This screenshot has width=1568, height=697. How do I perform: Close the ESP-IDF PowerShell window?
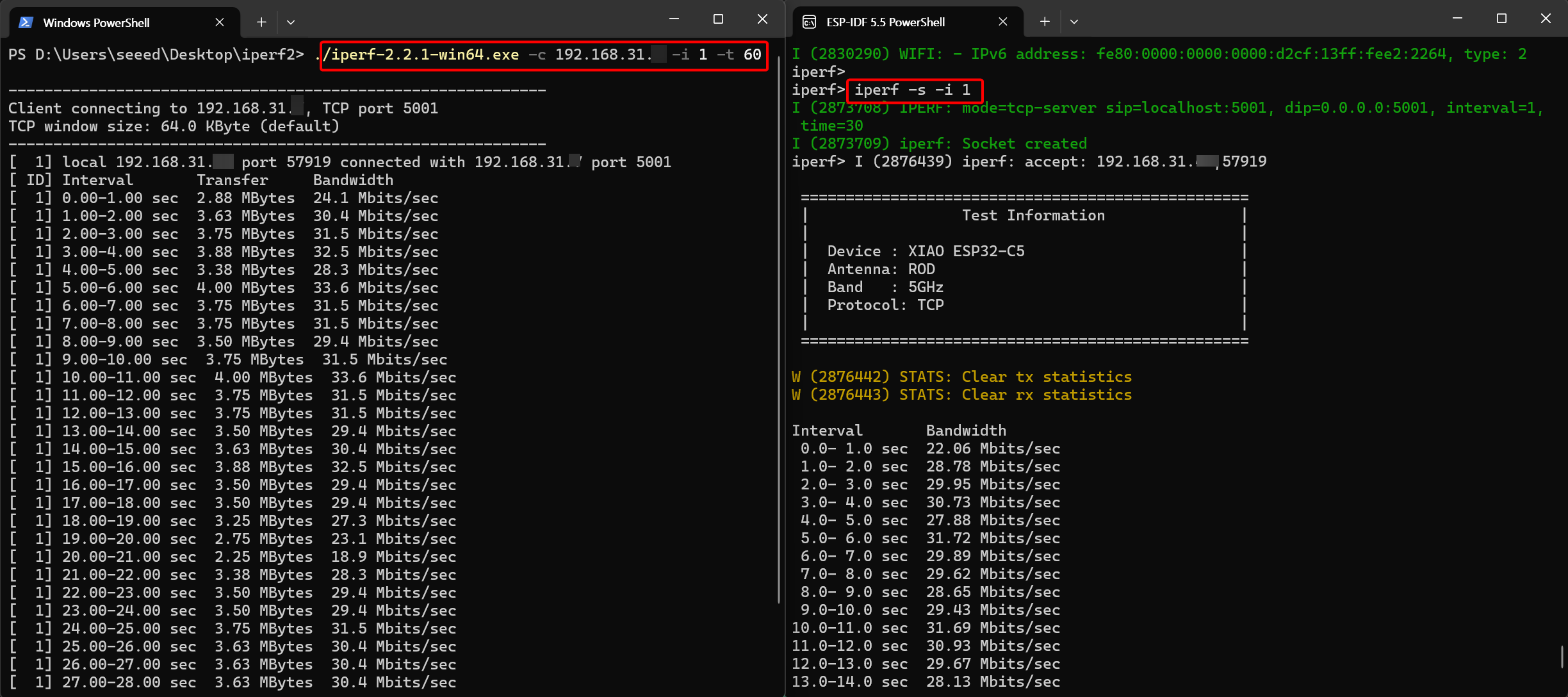[x=1546, y=19]
